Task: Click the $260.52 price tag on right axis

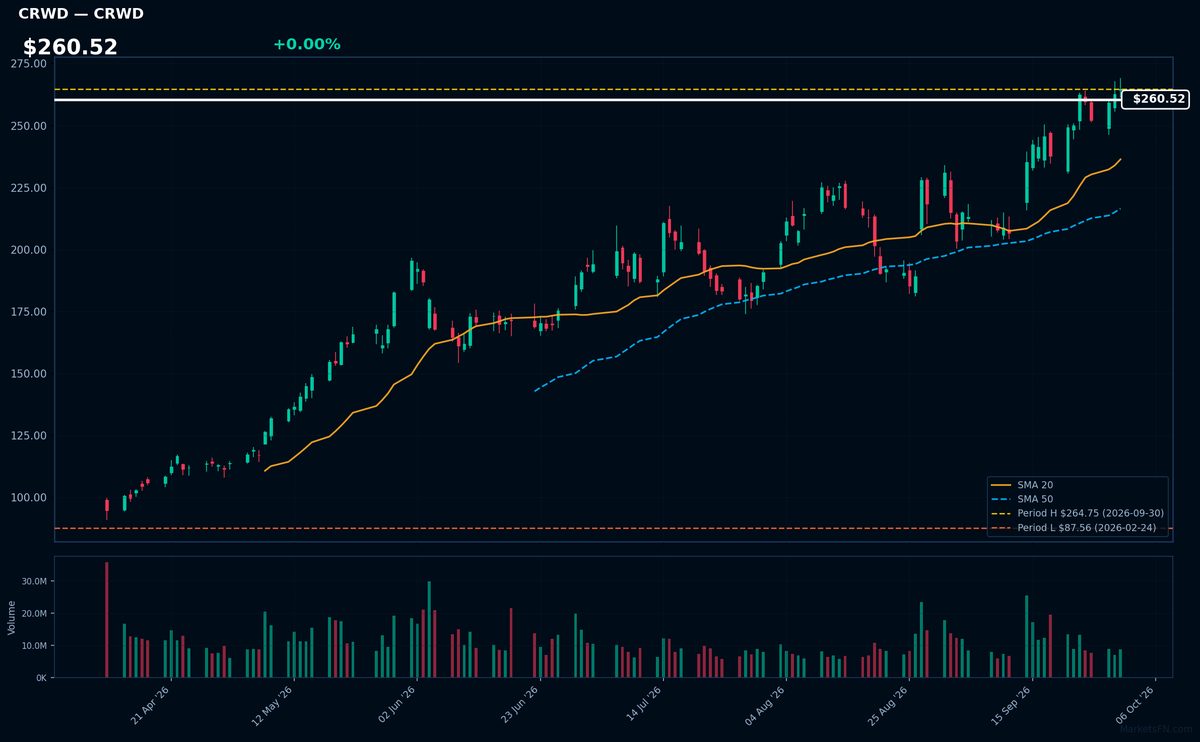Action: tap(1155, 99)
